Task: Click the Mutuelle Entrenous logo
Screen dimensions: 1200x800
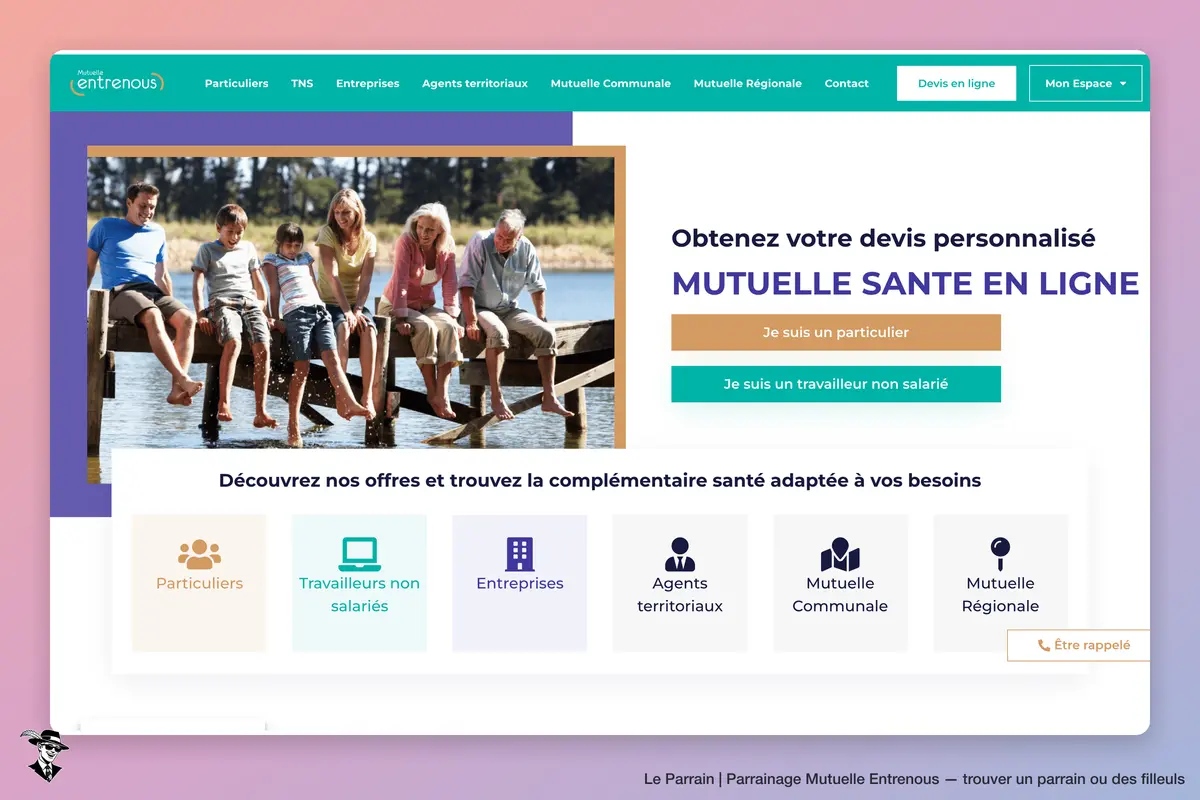Action: point(116,83)
